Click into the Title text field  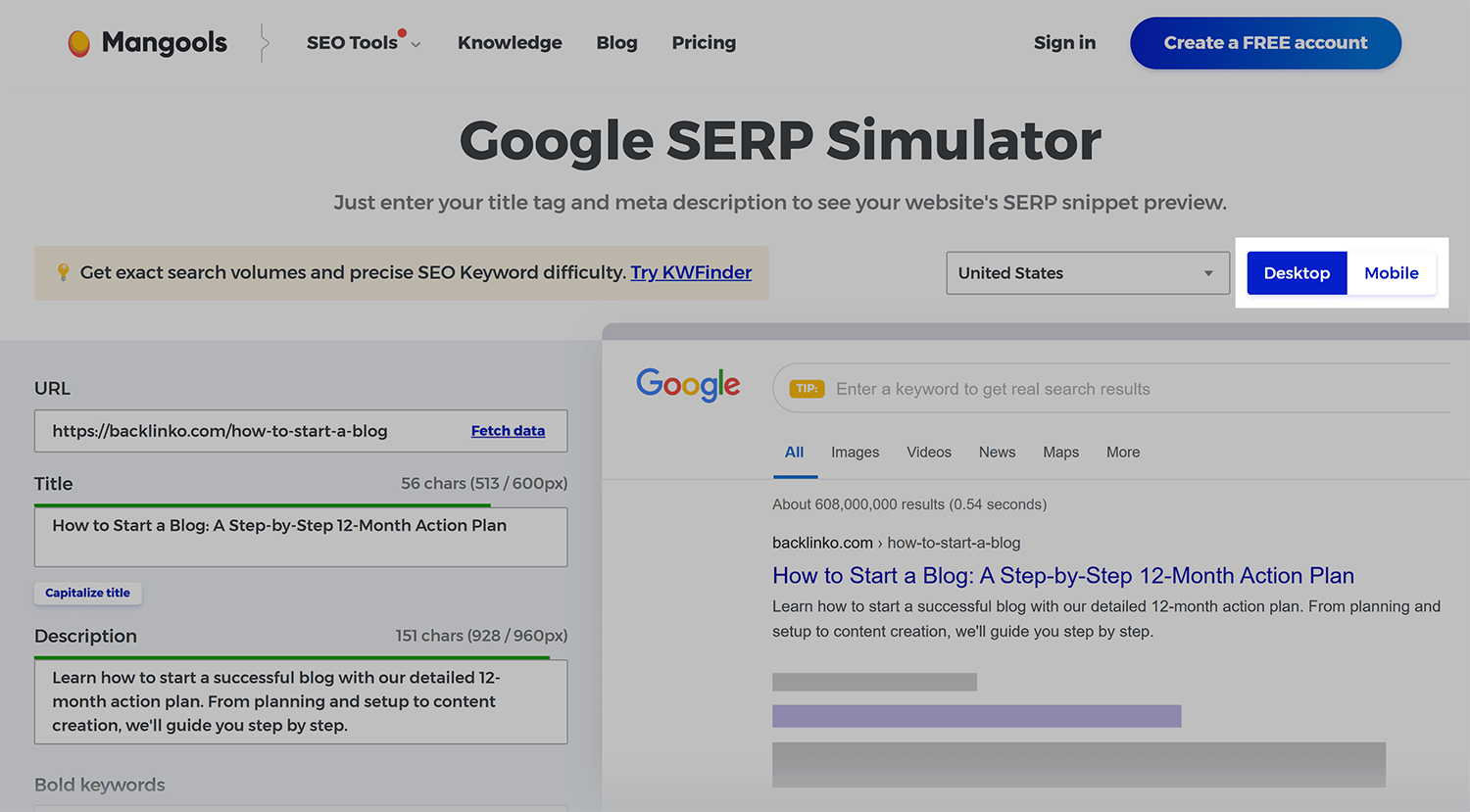(301, 537)
